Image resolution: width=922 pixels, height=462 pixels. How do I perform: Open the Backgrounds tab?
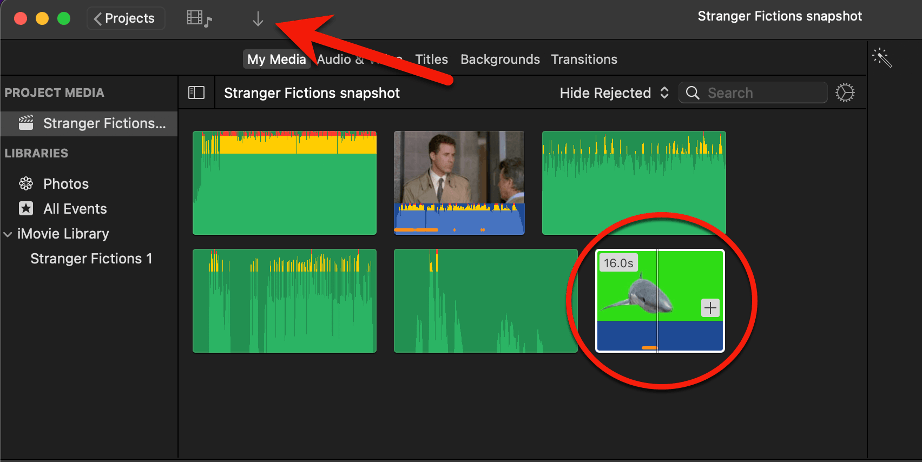(x=500, y=59)
